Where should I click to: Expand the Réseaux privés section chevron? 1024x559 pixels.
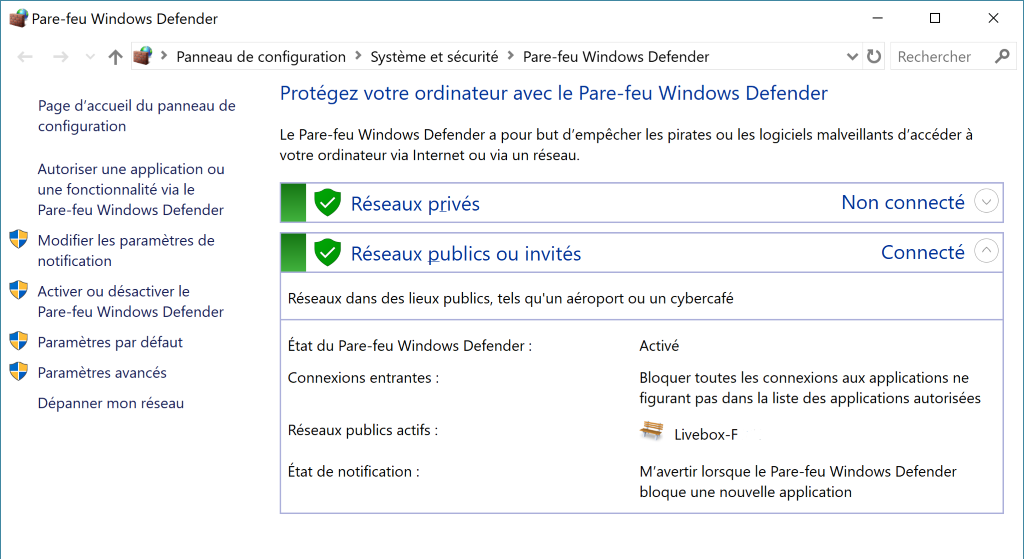click(986, 201)
